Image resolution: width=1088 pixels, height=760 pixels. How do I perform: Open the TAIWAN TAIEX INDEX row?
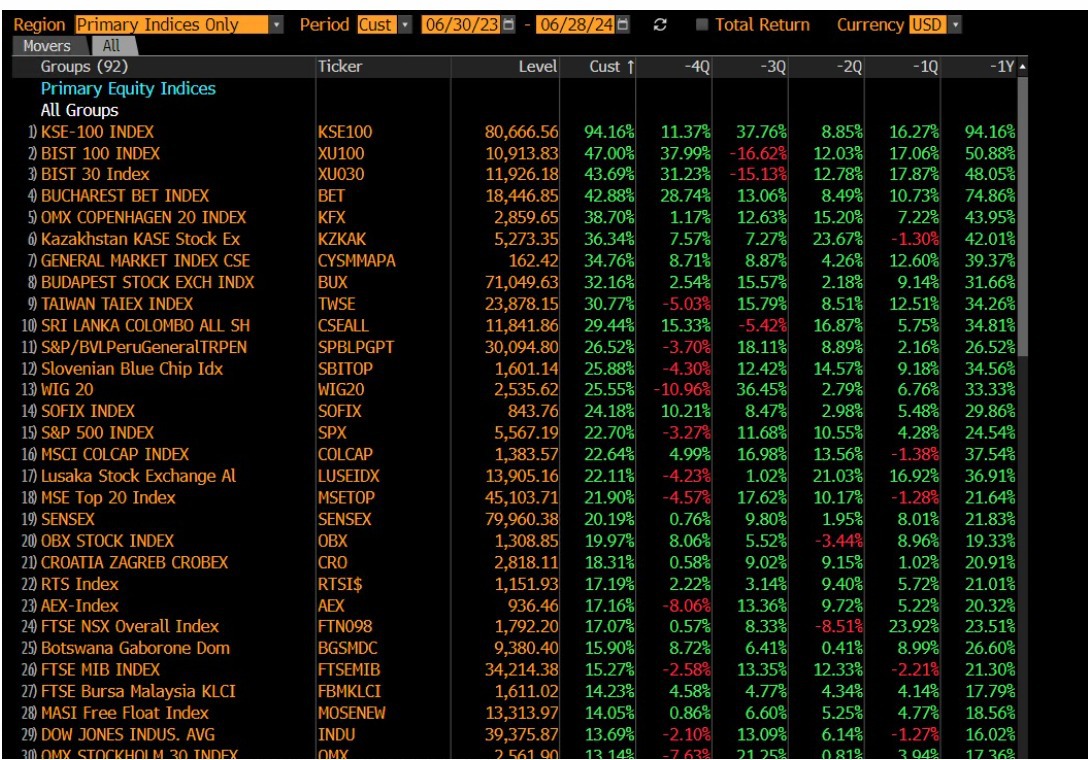[x=514, y=304]
